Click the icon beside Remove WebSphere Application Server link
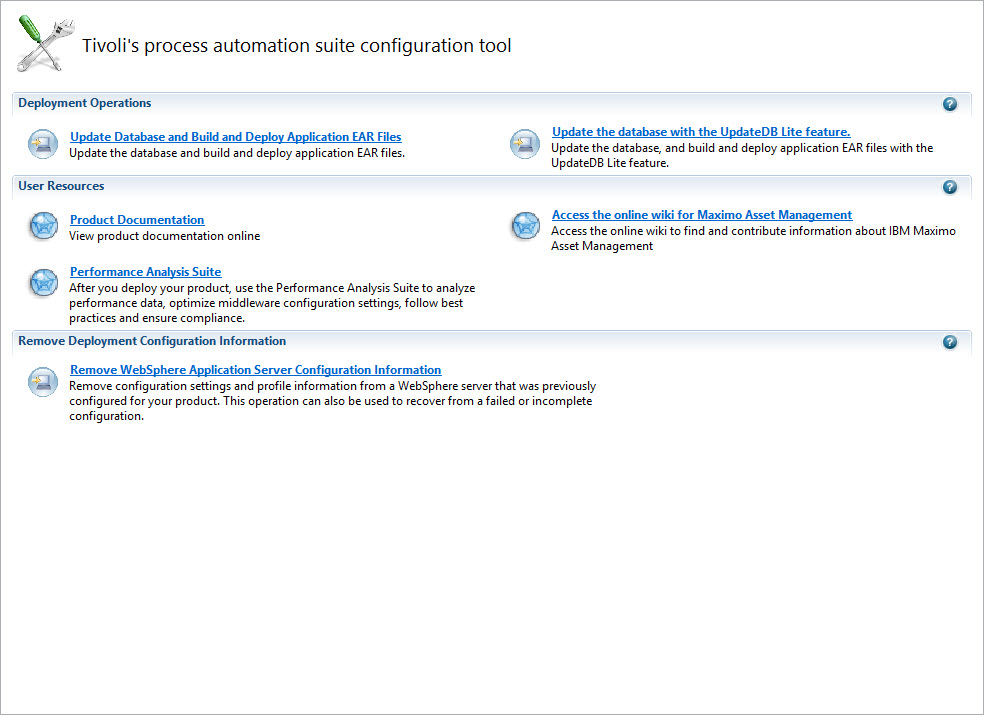This screenshot has width=984, height=715. (x=43, y=382)
